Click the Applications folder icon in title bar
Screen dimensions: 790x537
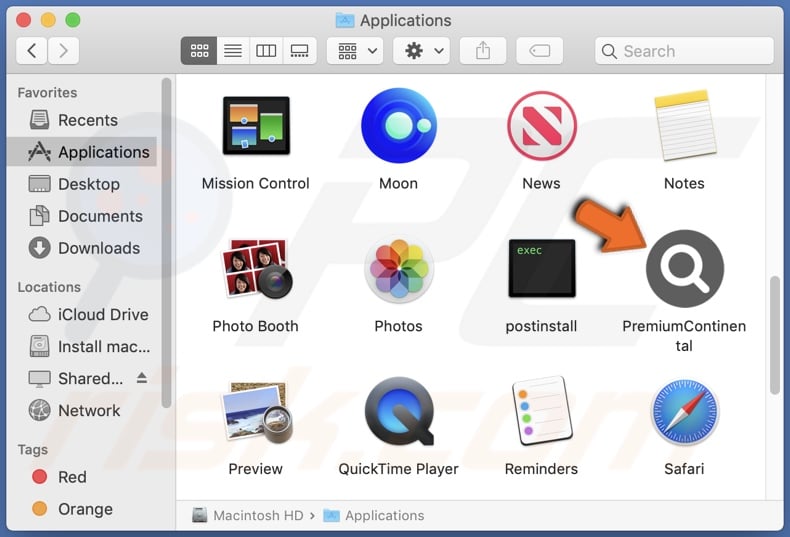(345, 20)
